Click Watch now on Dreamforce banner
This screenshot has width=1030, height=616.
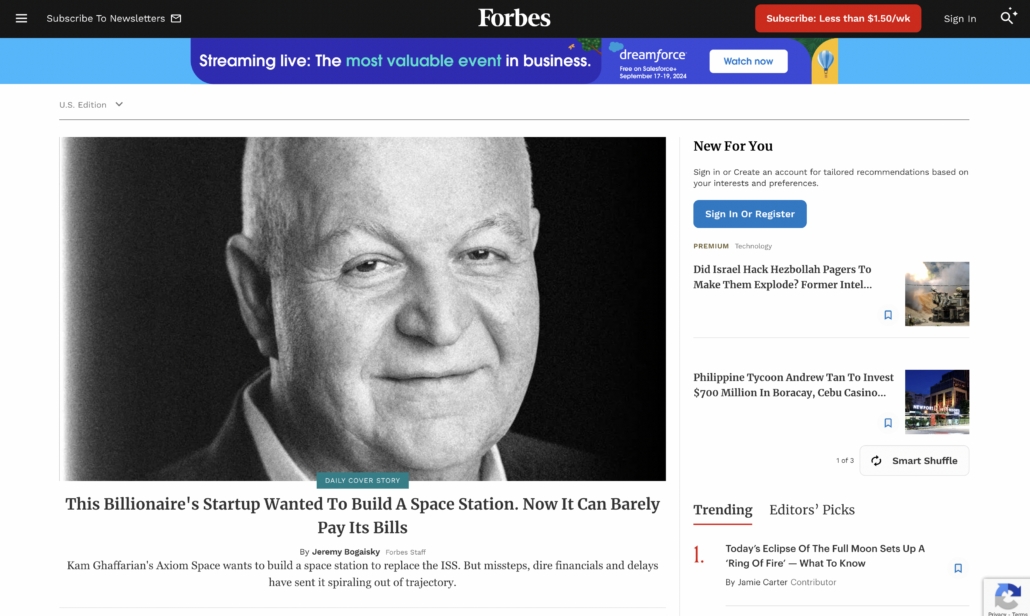coord(748,61)
